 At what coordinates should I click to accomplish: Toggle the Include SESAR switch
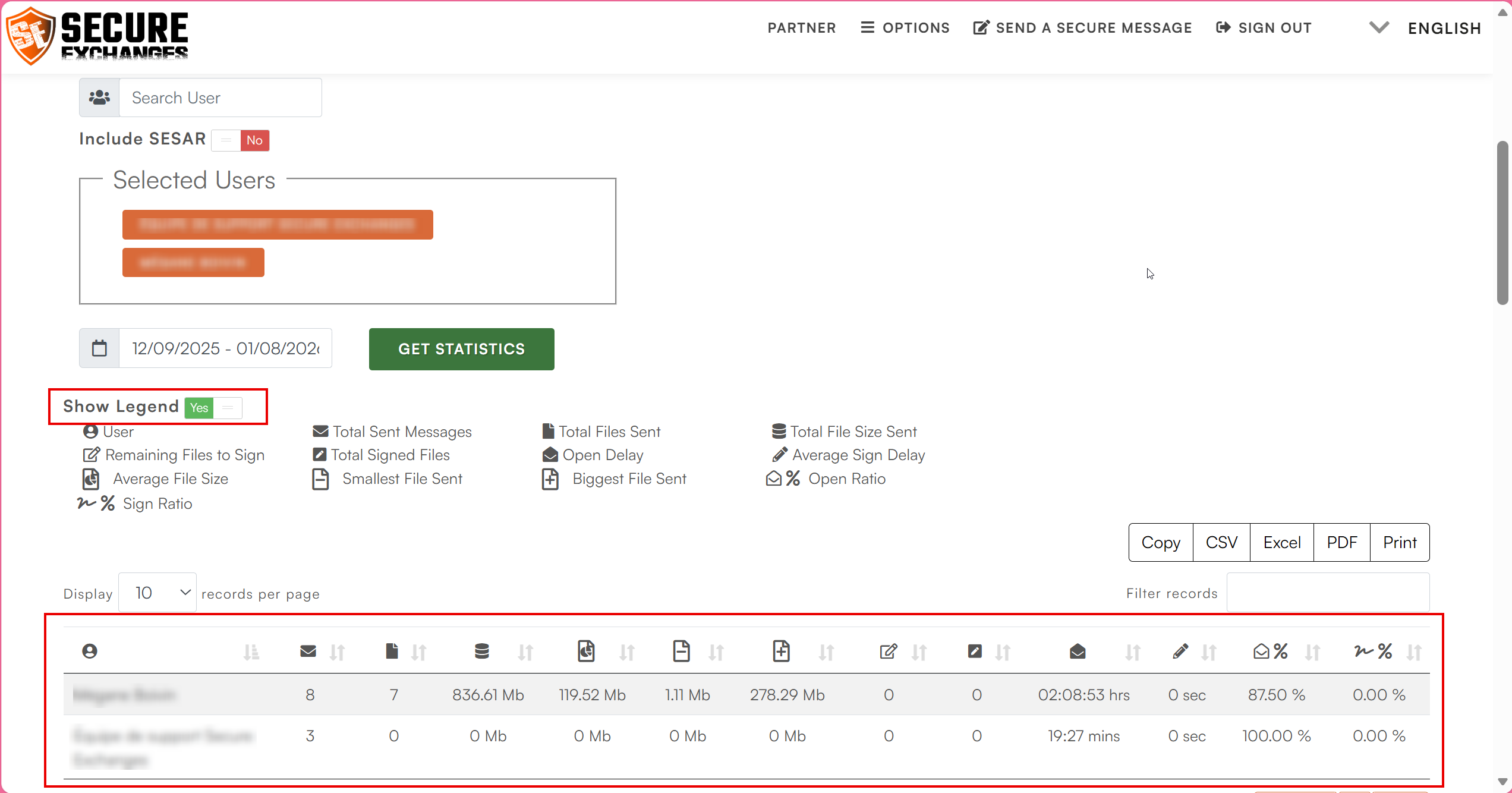(x=241, y=140)
